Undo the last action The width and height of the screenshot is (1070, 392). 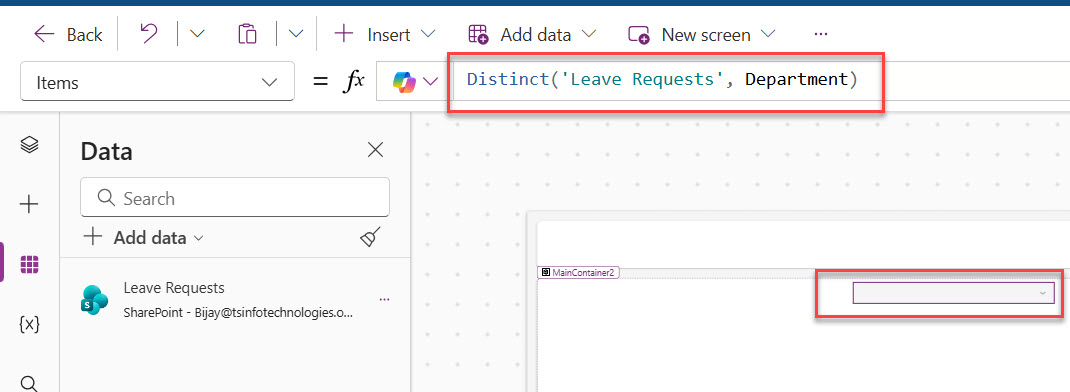pyautogui.click(x=148, y=34)
